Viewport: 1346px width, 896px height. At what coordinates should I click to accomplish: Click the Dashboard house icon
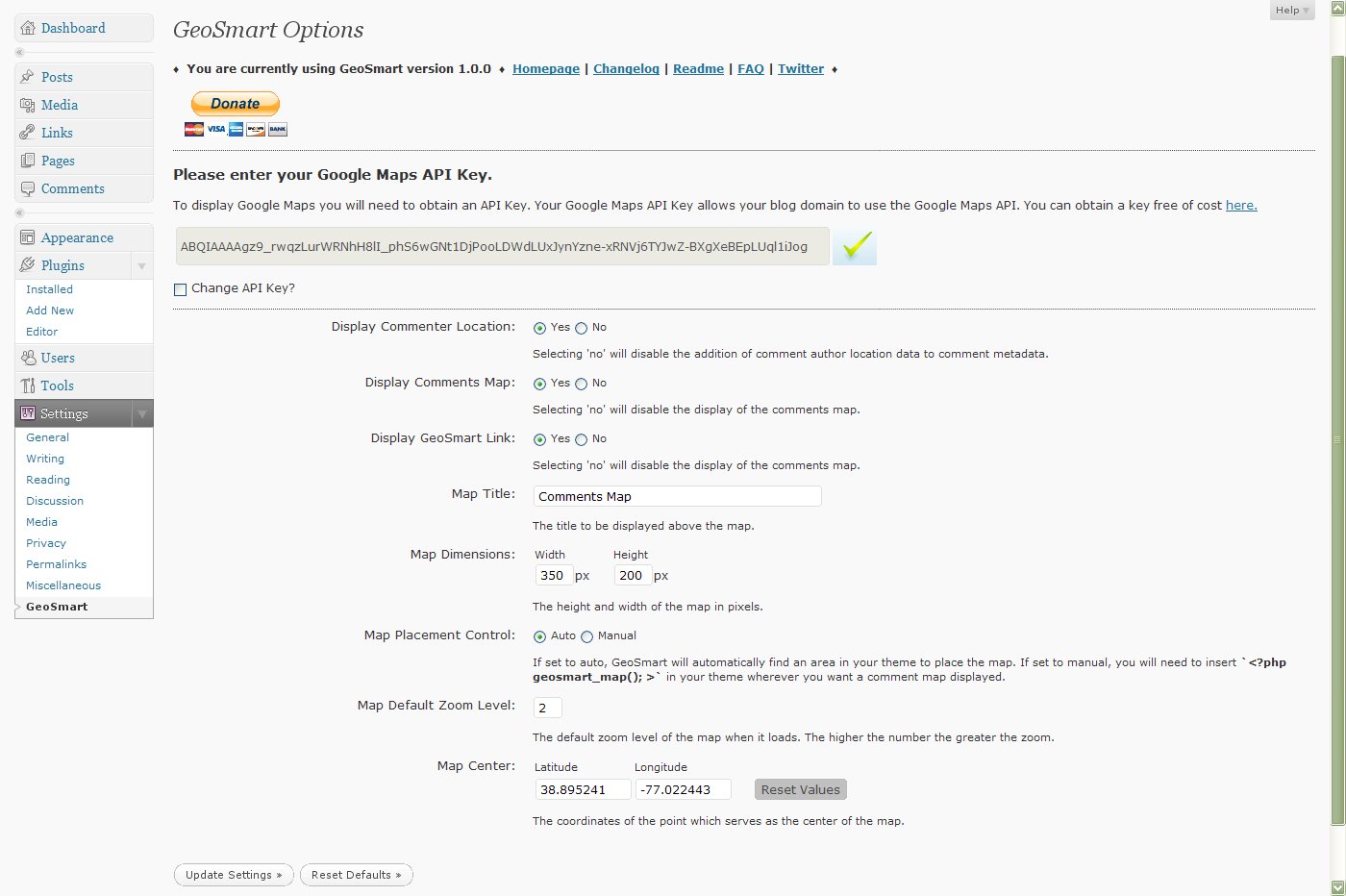[x=28, y=28]
